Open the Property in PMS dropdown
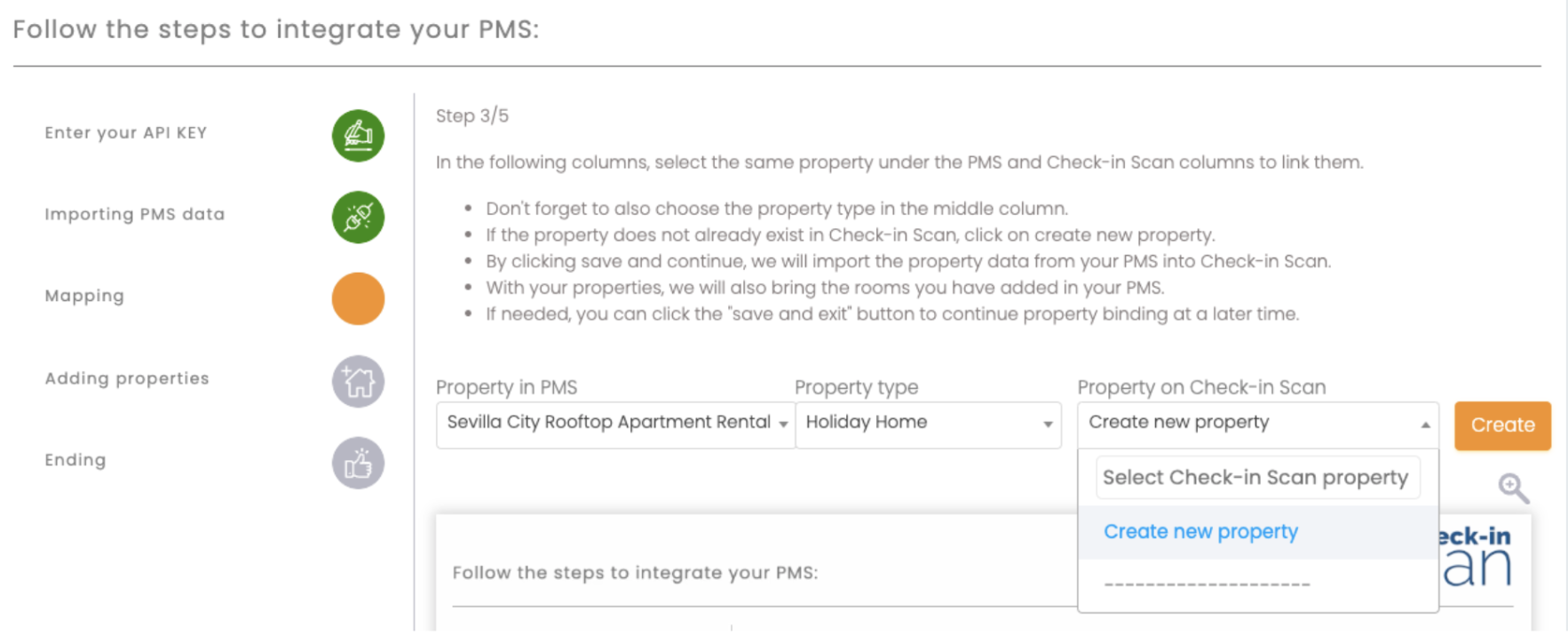Viewport: 1568px width, 643px height. coord(614,424)
